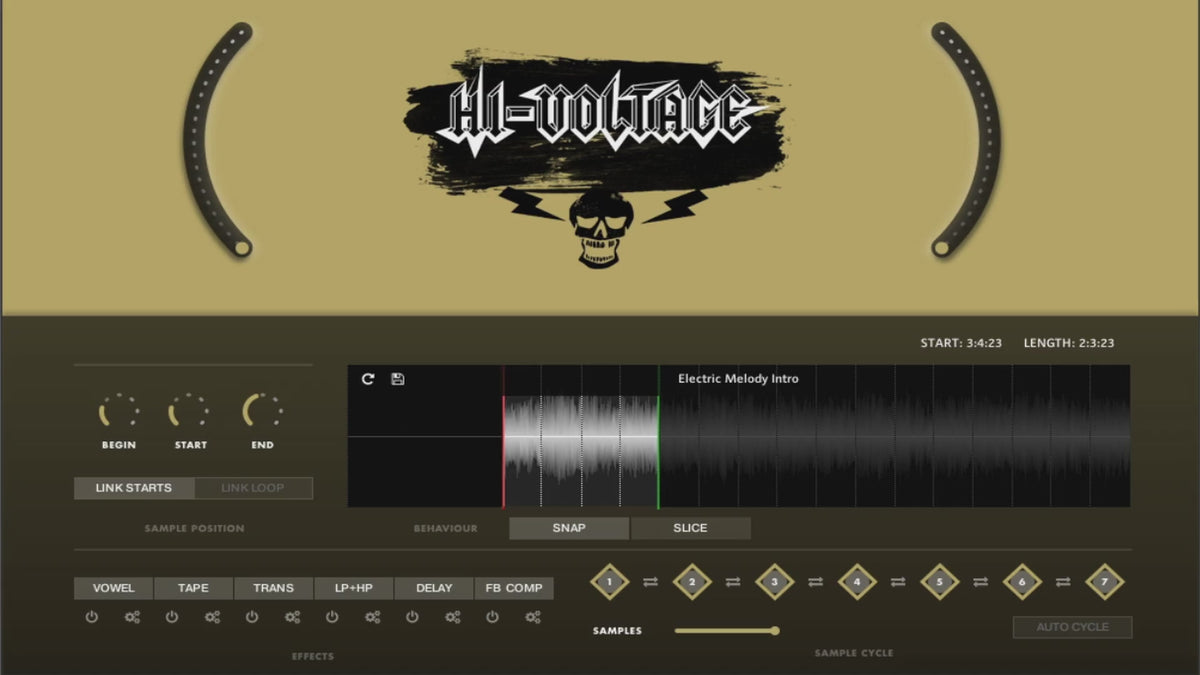The image size is (1200, 675).
Task: Click swap arrows between samples 1 and 2
Action: [650, 582]
